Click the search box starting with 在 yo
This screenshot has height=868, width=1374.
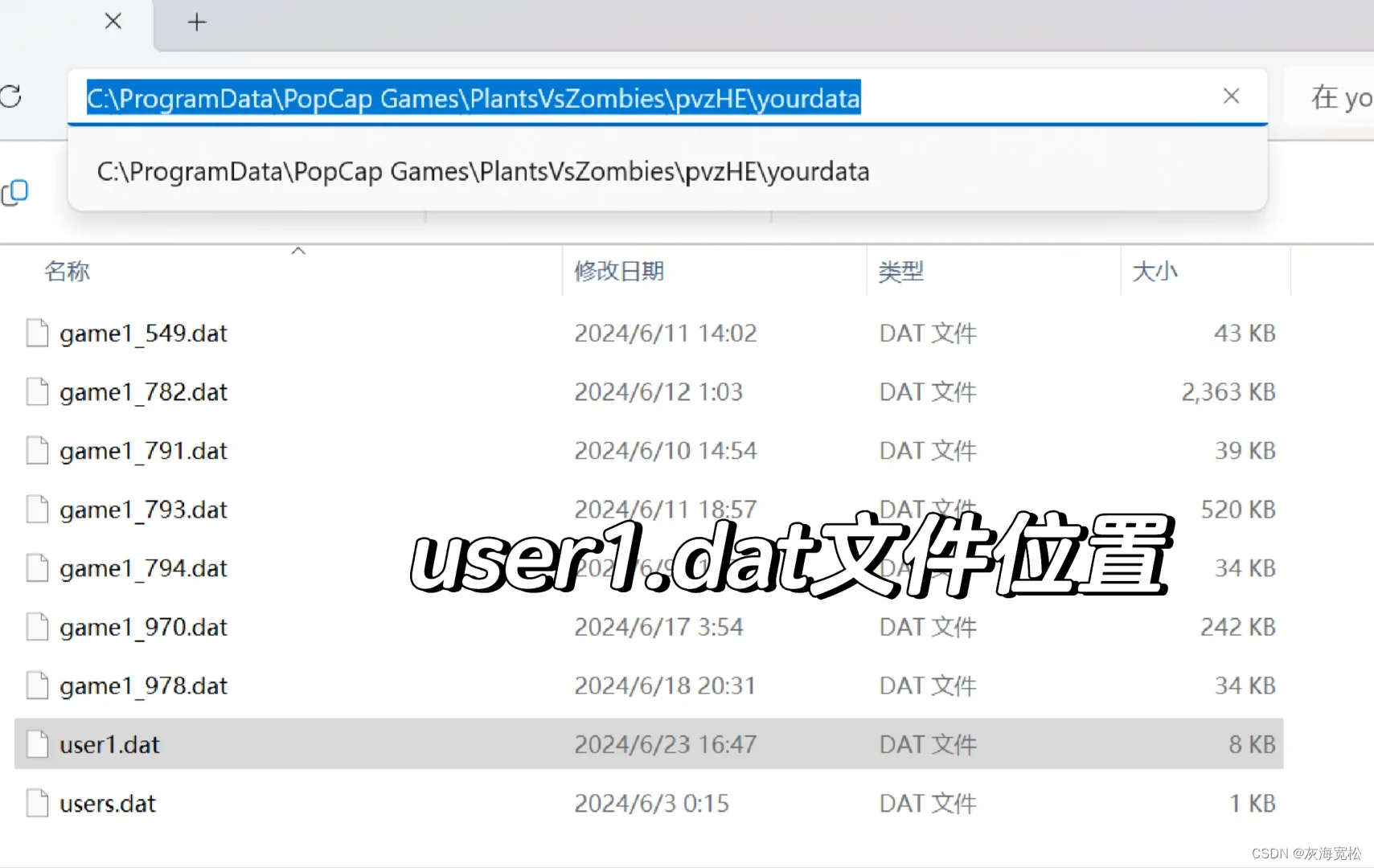[1330, 97]
